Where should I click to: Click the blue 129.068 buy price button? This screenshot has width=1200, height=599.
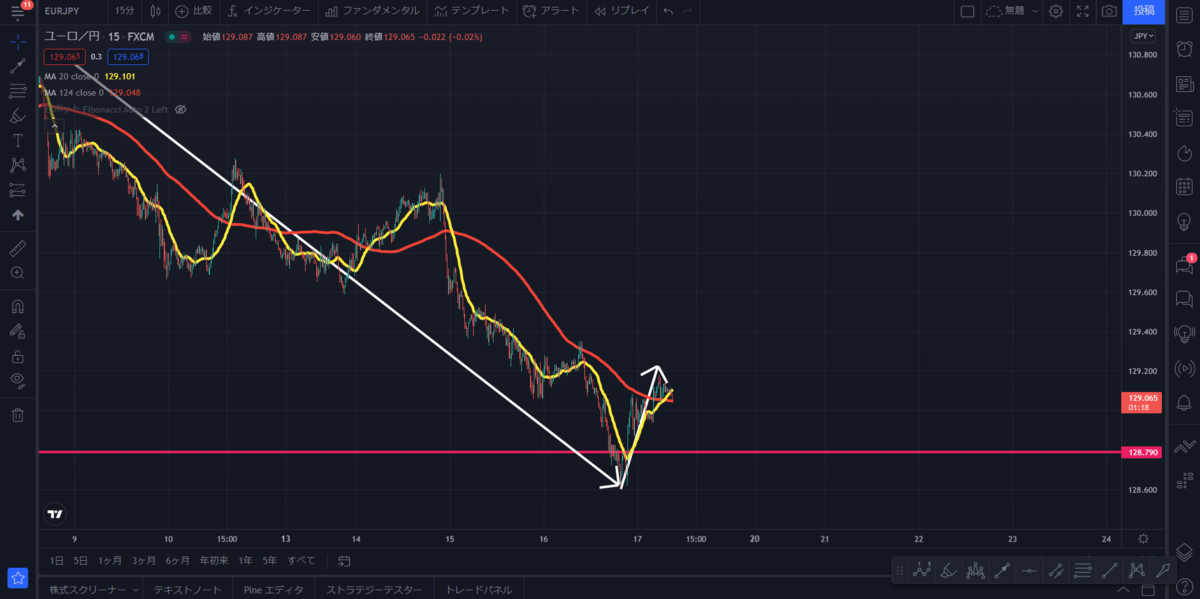(128, 56)
